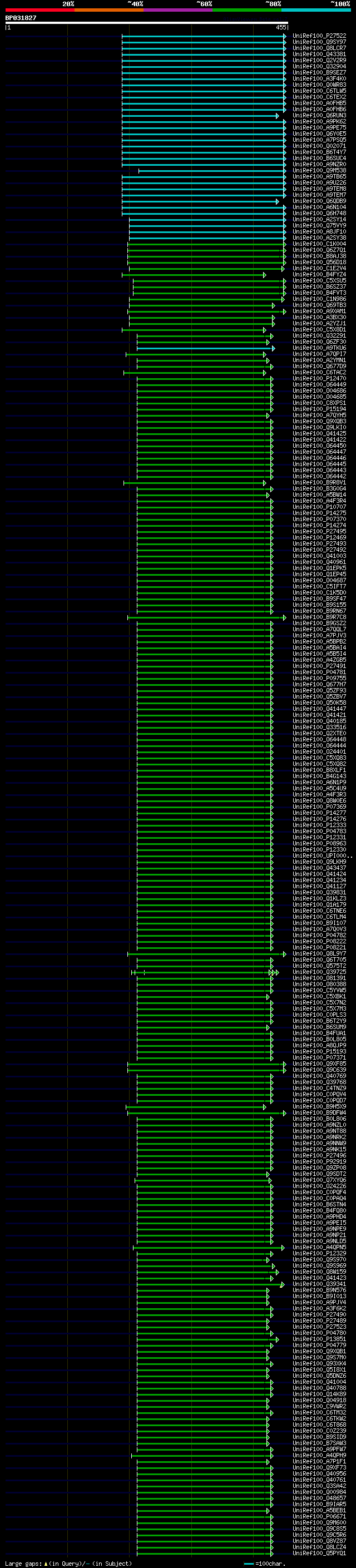Select the UniRef100_C6TEX2 label
Image resolution: width=356 pixels, height=1568 pixels.
pos(319,97)
